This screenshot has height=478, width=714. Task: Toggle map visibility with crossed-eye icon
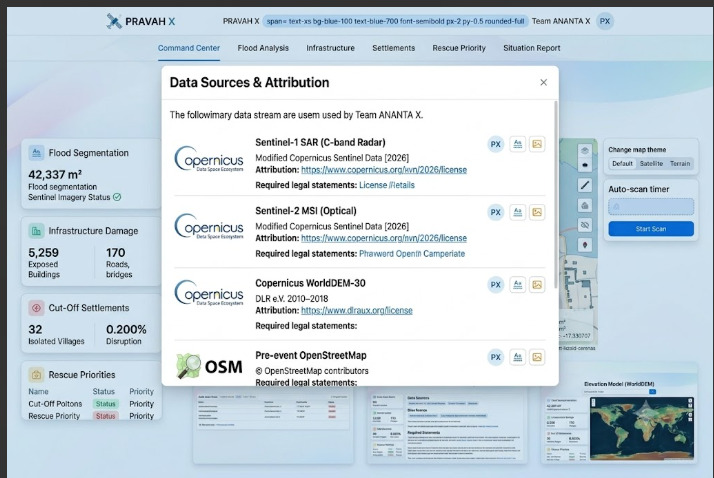coord(585,225)
